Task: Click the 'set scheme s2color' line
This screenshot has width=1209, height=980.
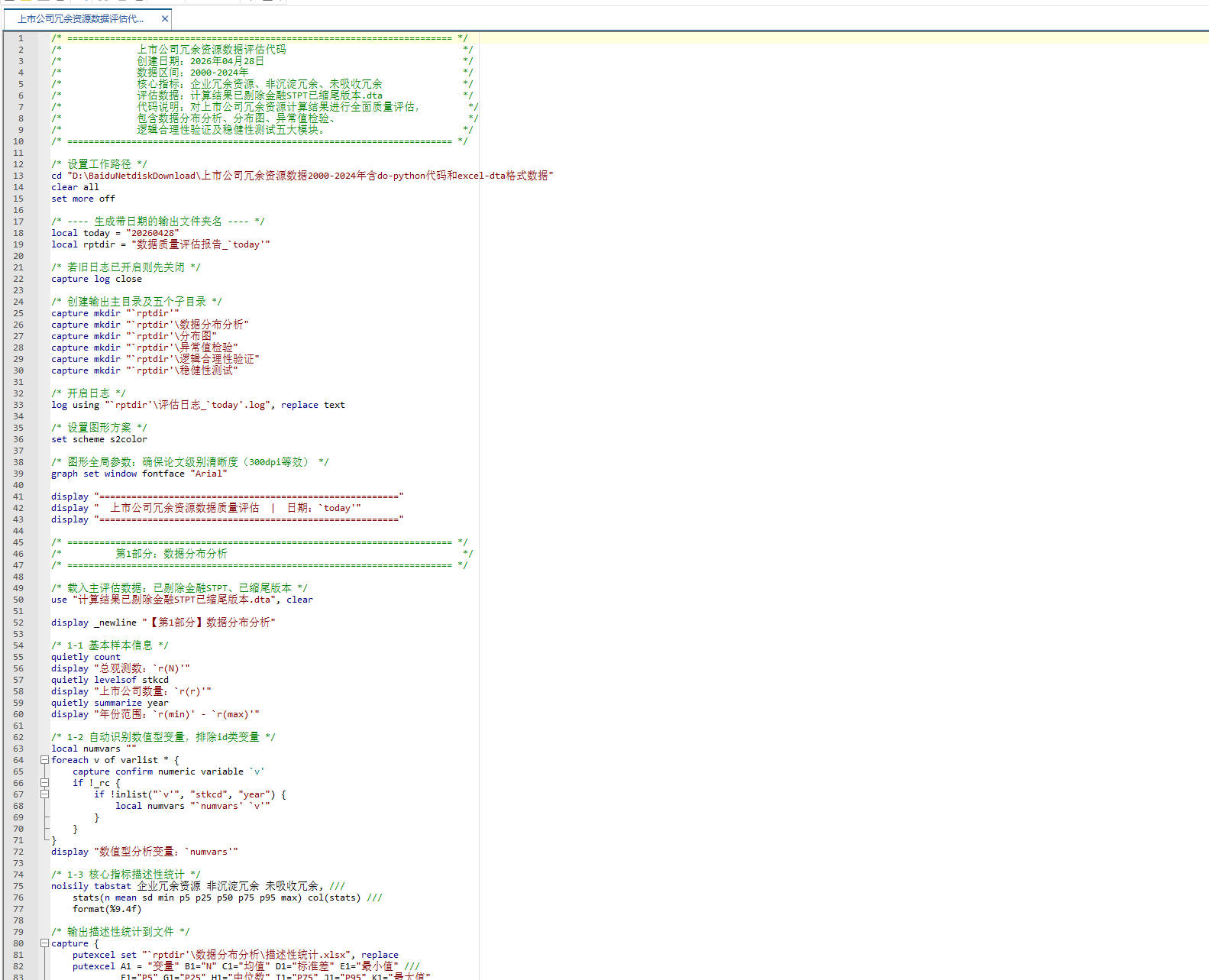Action: 99,439
